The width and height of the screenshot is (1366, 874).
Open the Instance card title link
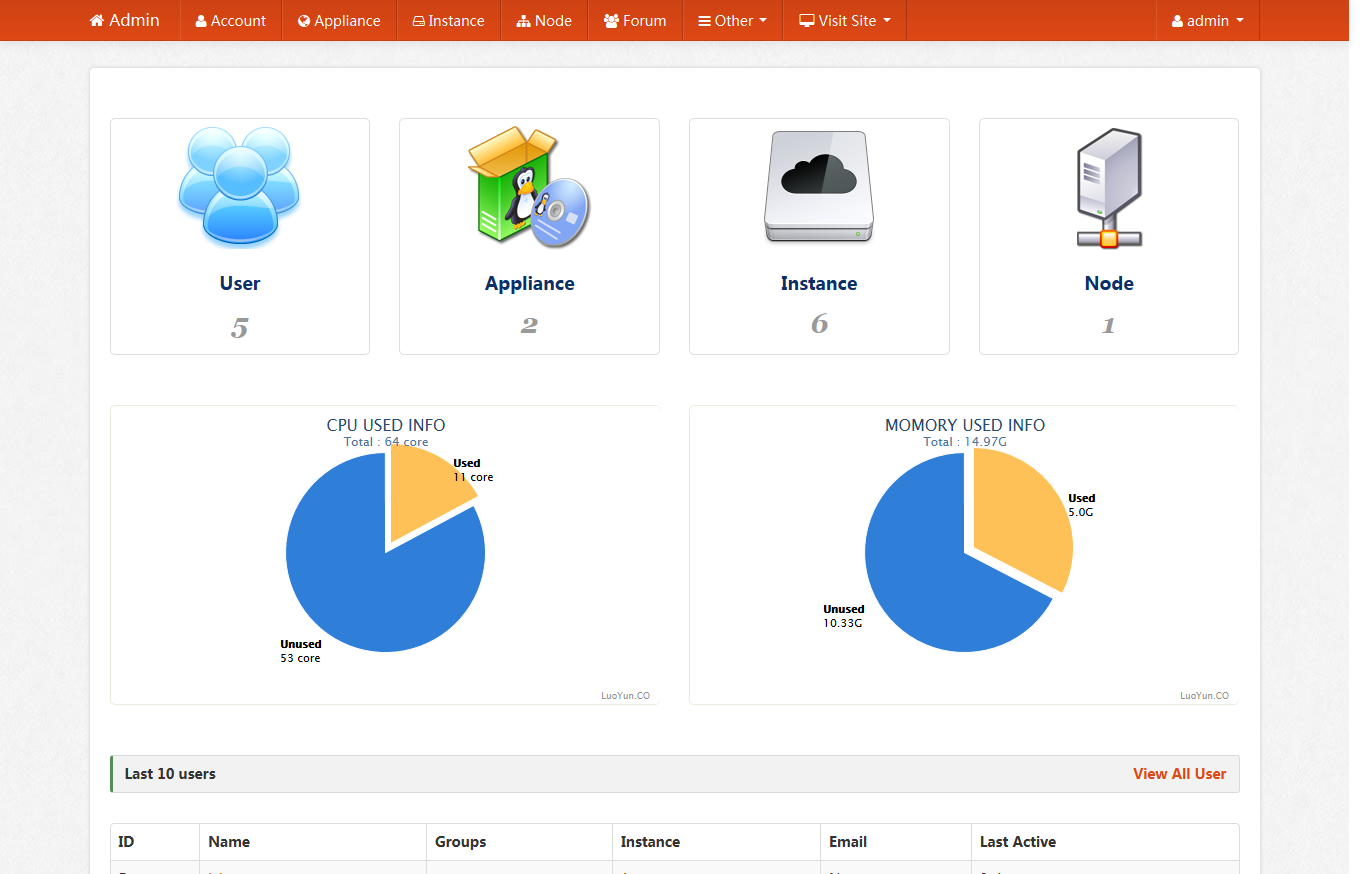click(x=819, y=283)
